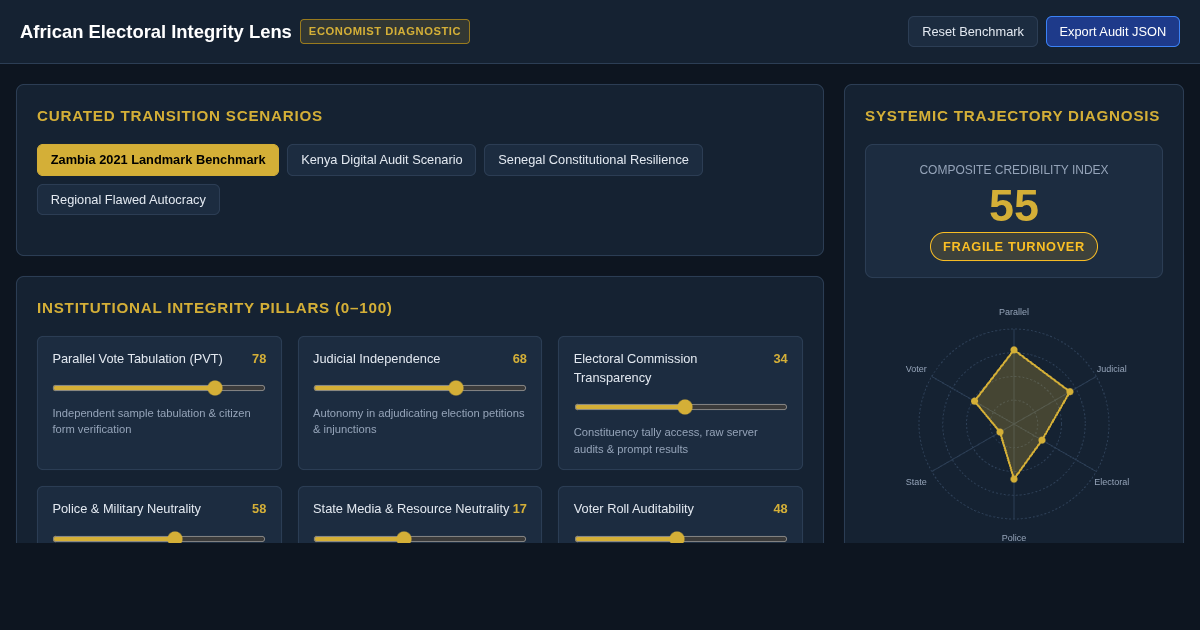Click the State Media neutrality value 17
Viewport: 1200px width, 630px height.
tap(520, 509)
